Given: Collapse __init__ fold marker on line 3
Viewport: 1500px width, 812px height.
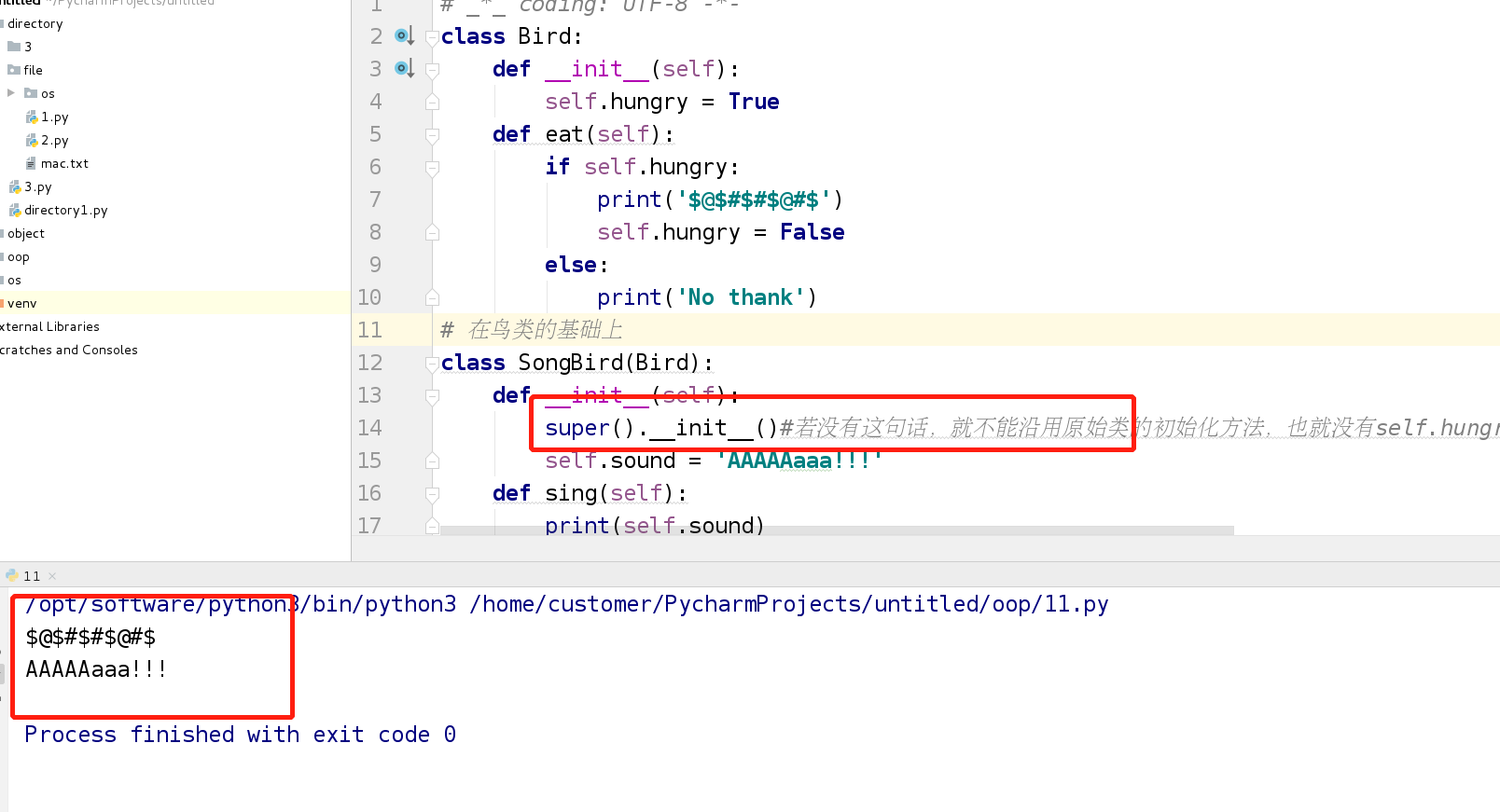Looking at the screenshot, I should (x=432, y=70).
